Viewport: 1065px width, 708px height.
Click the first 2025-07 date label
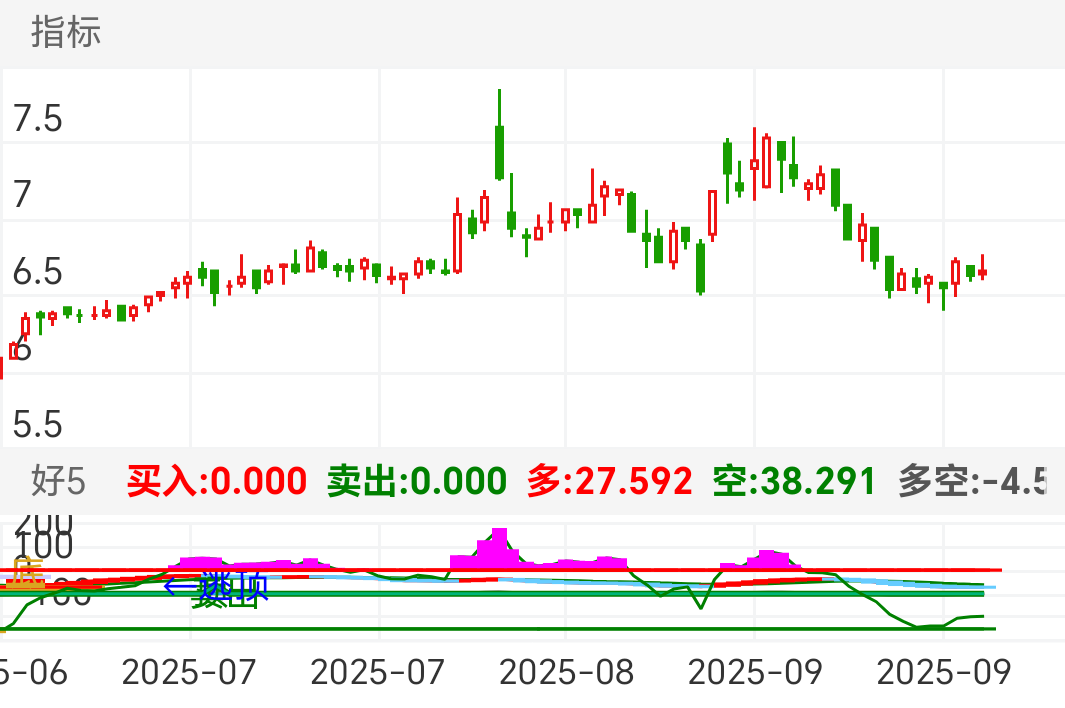pyautogui.click(x=190, y=672)
